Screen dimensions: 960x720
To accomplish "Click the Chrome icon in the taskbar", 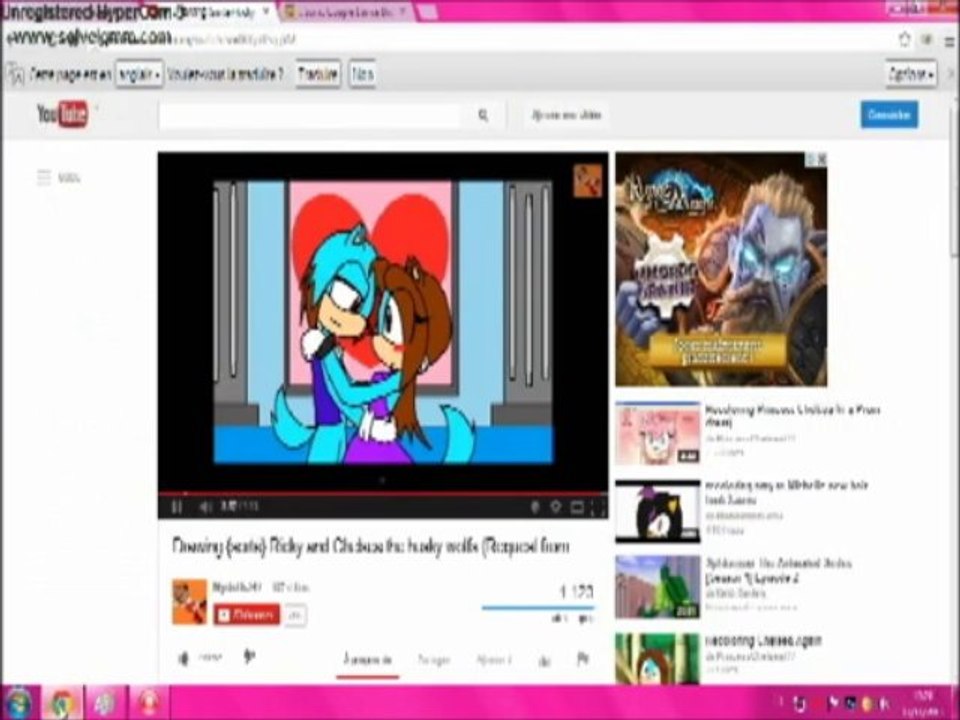I will click(x=61, y=703).
